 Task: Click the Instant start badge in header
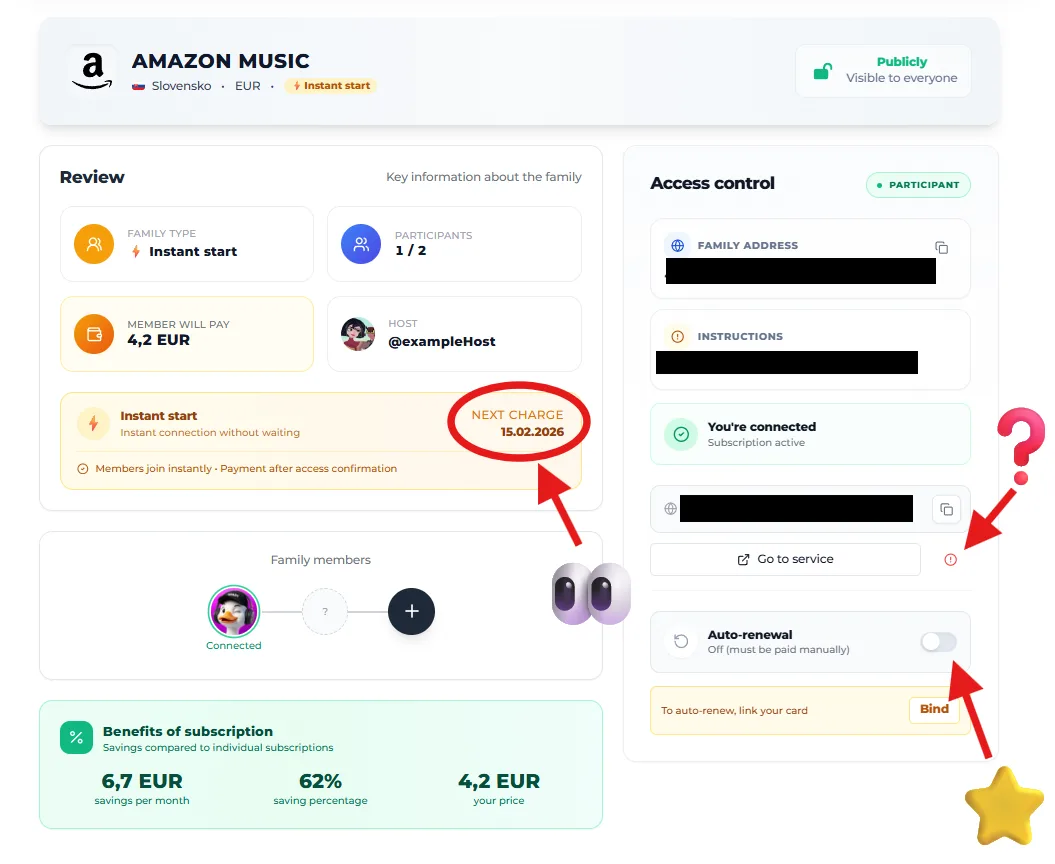[331, 86]
